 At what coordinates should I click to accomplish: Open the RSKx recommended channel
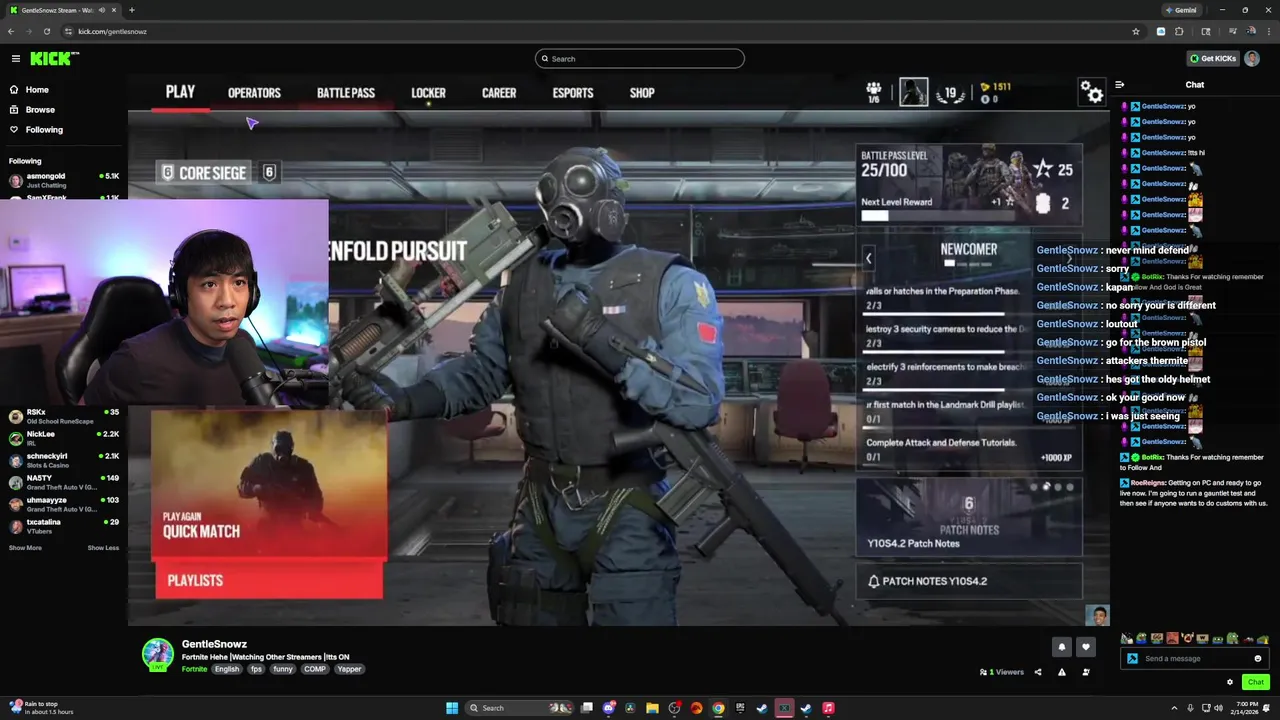click(x=63, y=416)
